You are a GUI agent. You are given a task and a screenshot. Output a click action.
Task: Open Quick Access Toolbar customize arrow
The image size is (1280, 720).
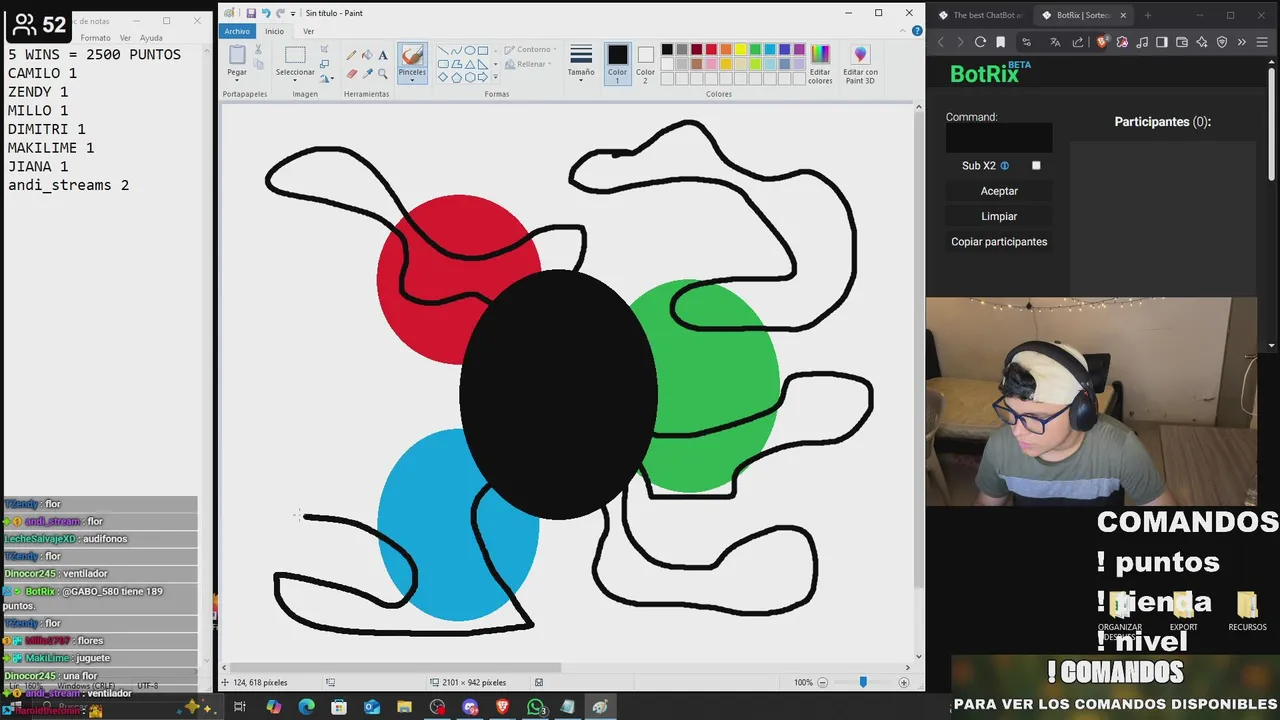click(x=294, y=13)
